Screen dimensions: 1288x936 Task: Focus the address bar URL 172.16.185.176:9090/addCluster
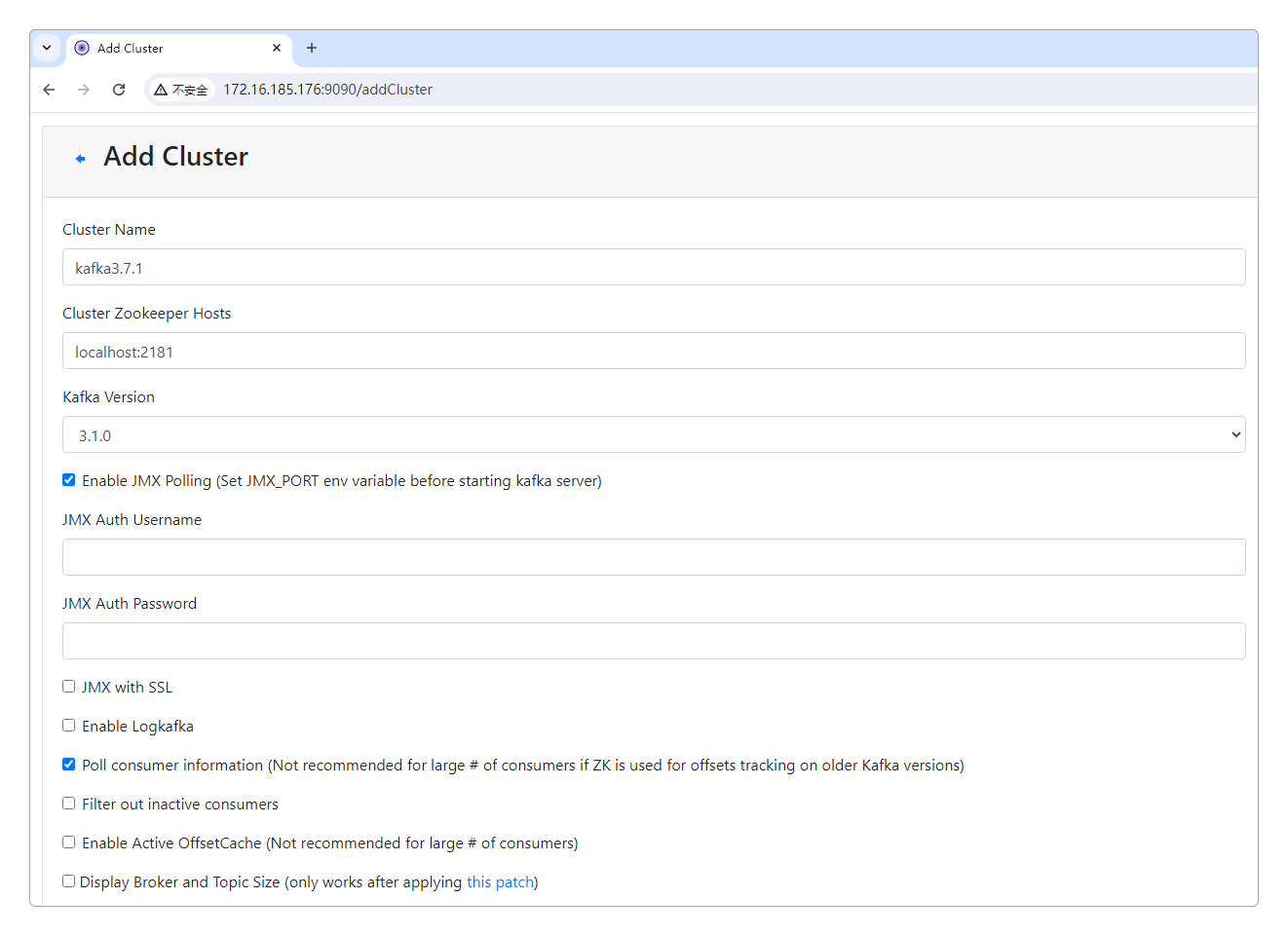pyautogui.click(x=328, y=90)
